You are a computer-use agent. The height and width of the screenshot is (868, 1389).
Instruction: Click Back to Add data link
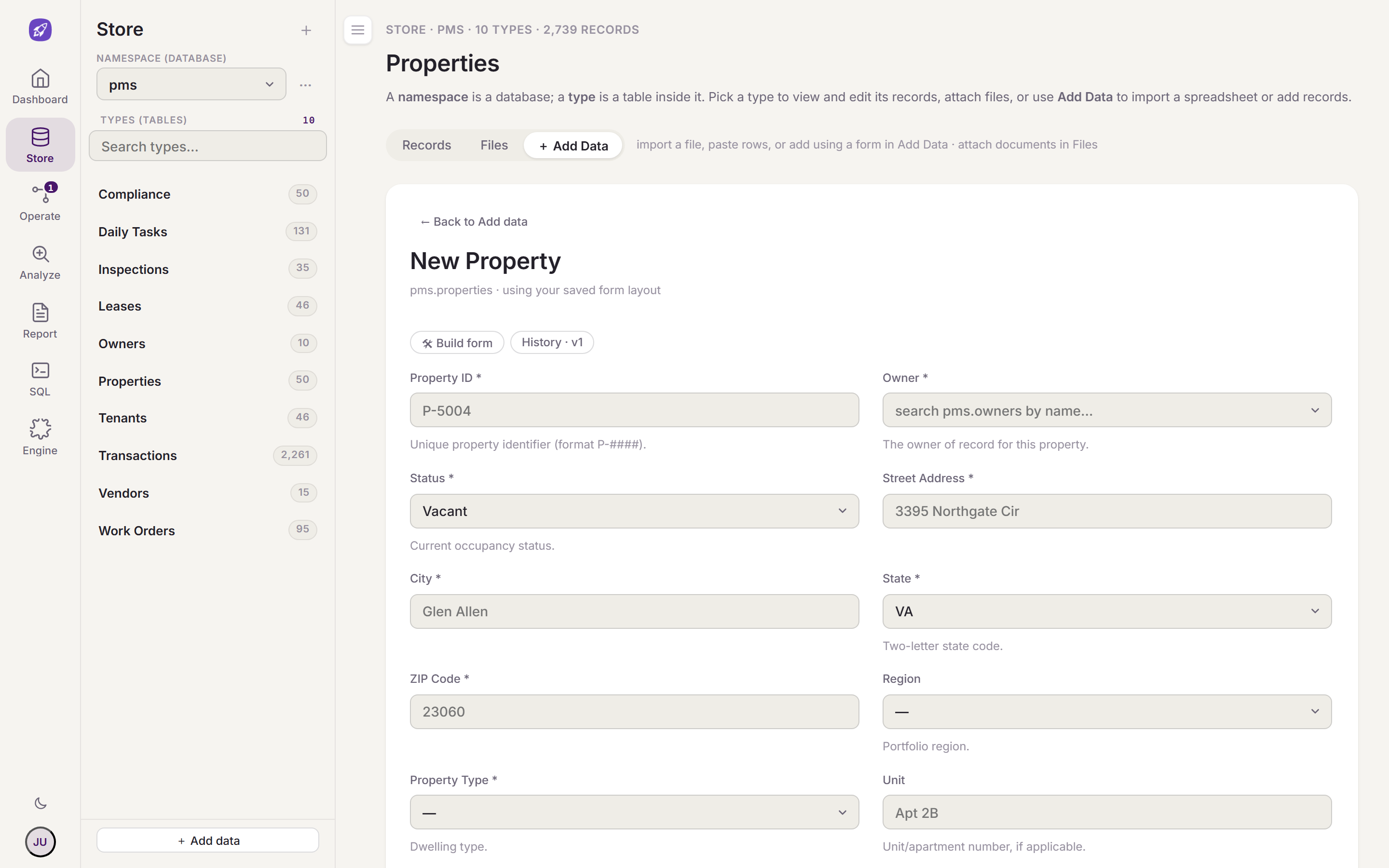[x=474, y=222]
